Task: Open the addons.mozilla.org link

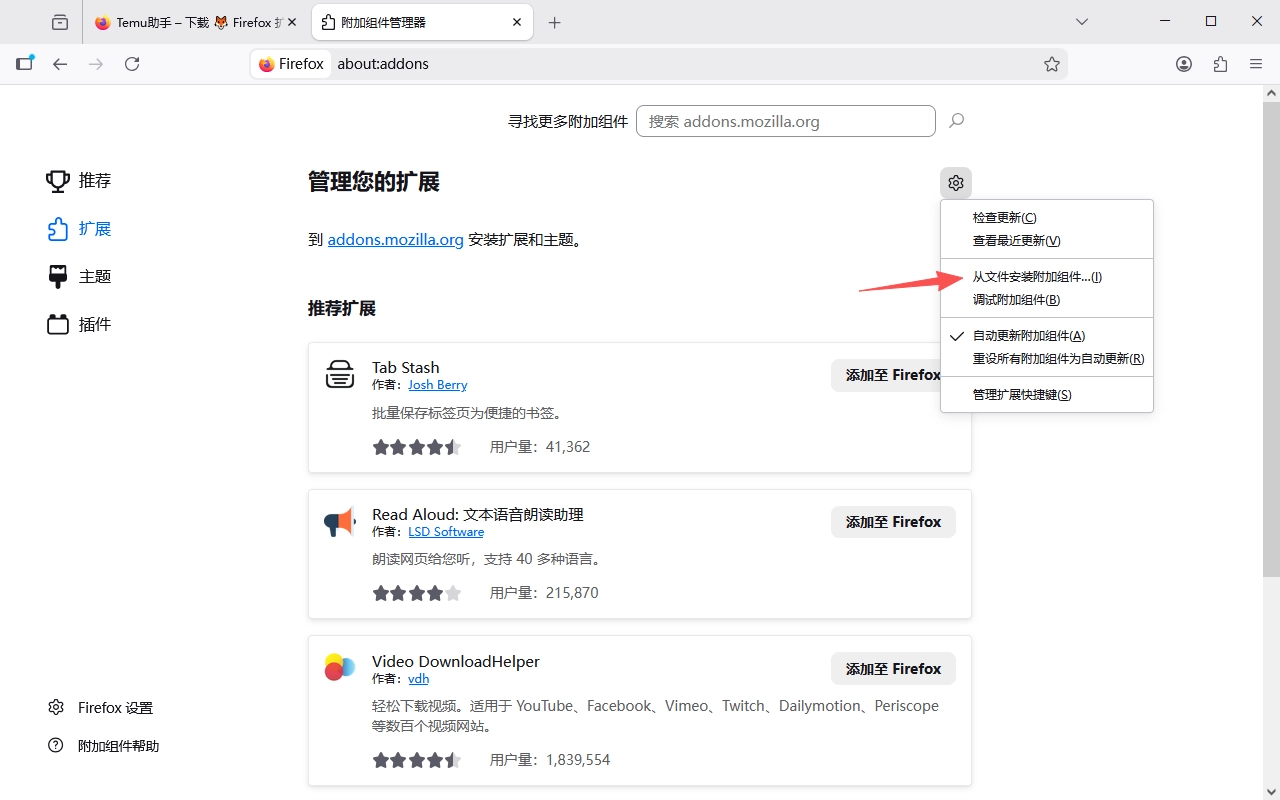Action: [x=395, y=239]
